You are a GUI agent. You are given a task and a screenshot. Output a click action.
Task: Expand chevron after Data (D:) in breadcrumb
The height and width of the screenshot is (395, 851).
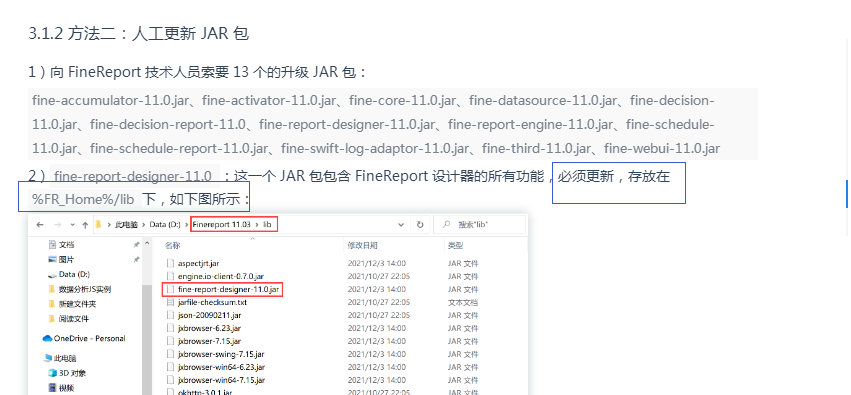click(186, 224)
